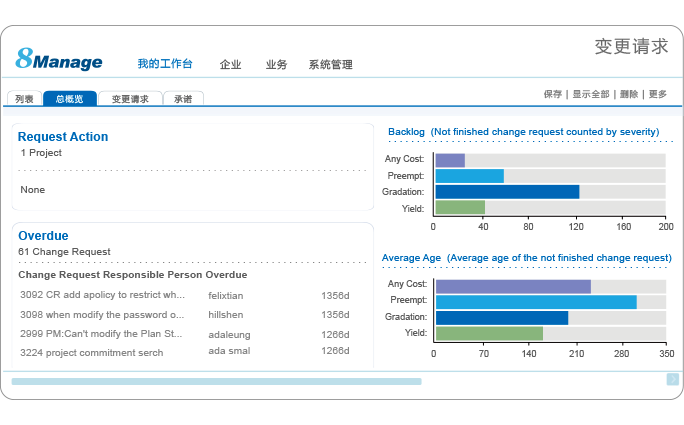
Task: Click the horizontal scrollbar thumb at bottom
Action: point(216,381)
